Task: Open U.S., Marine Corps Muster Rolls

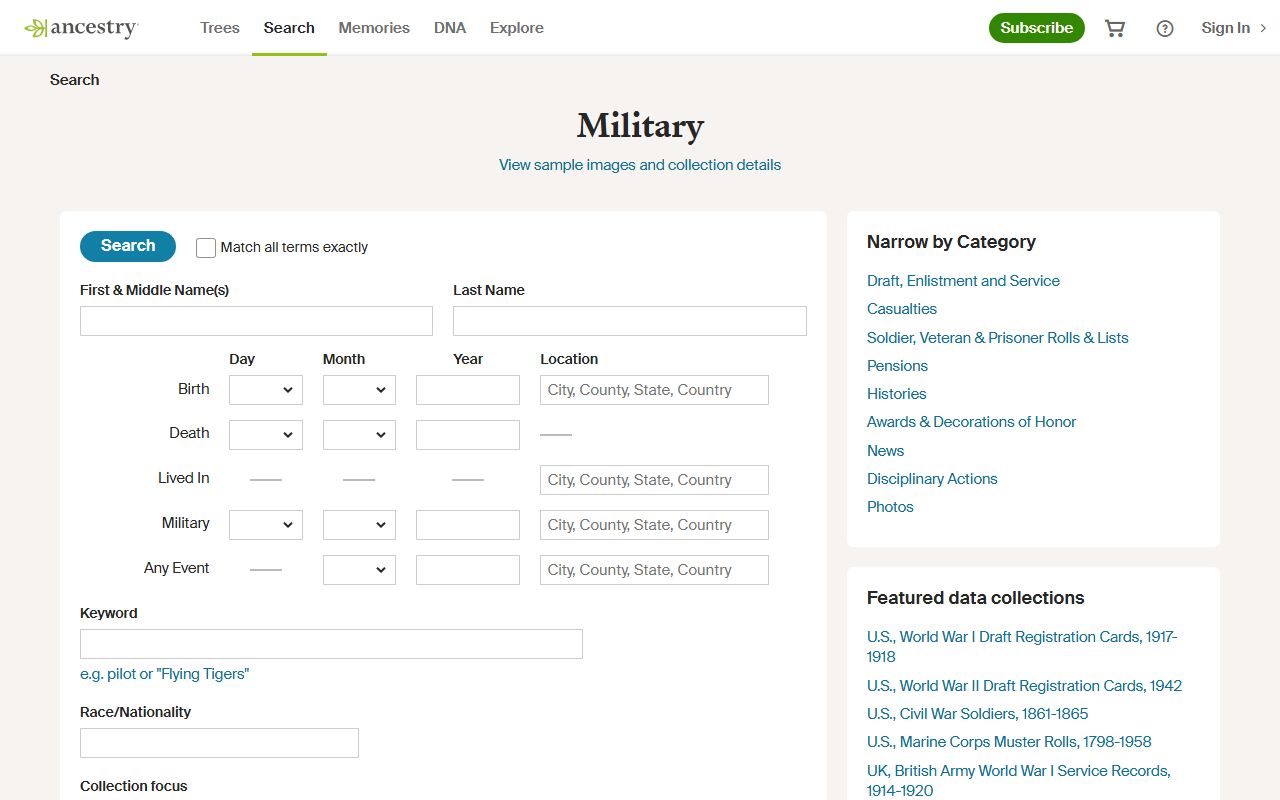Action: pyautogui.click(x=1009, y=742)
